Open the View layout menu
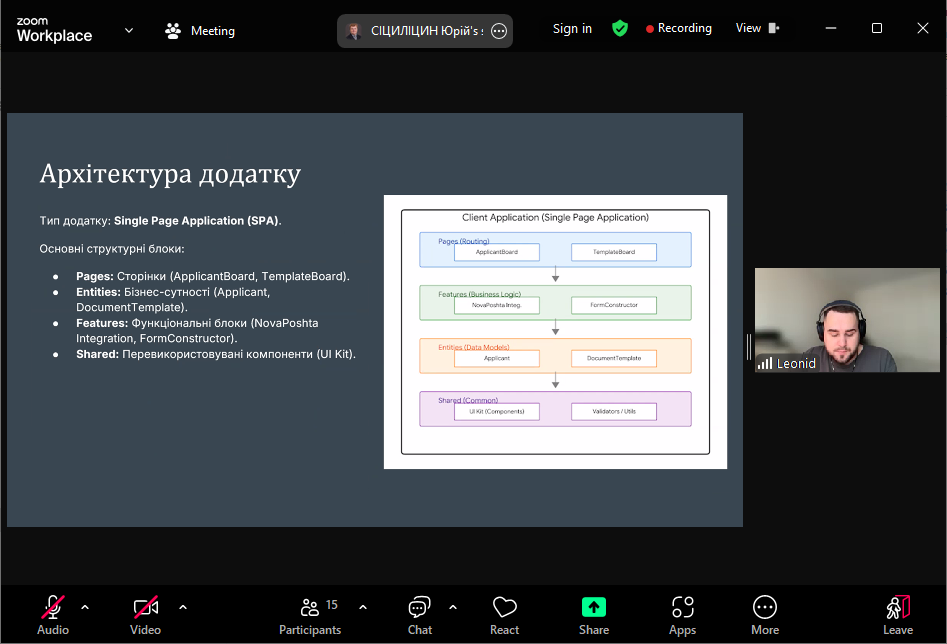Screen dimensions: 947x644 [757, 29]
